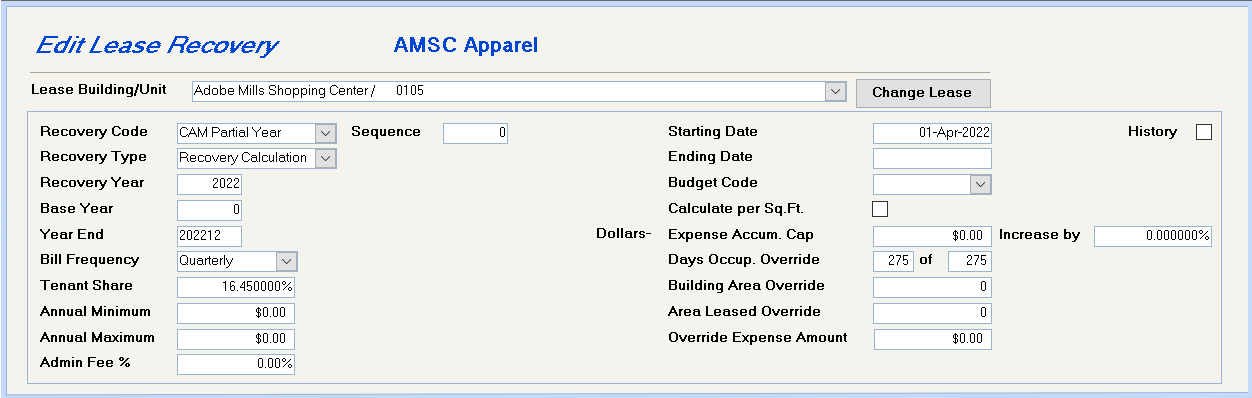Click the Annual Minimum field
This screenshot has width=1252, height=398.
pyautogui.click(x=236, y=313)
